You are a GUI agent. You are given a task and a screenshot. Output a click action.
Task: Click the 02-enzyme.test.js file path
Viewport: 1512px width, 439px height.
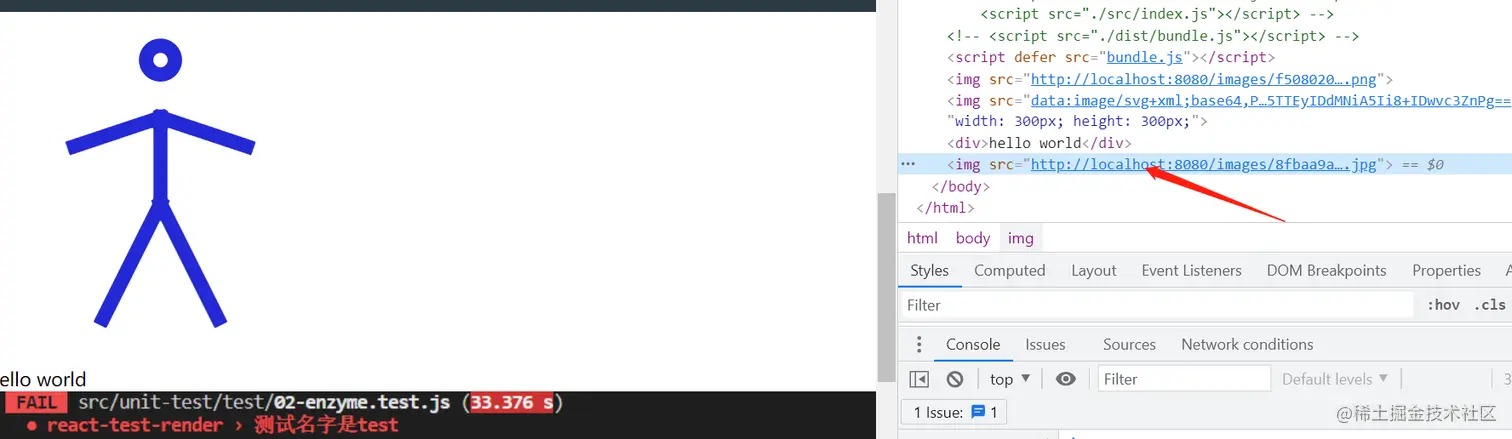(264, 403)
